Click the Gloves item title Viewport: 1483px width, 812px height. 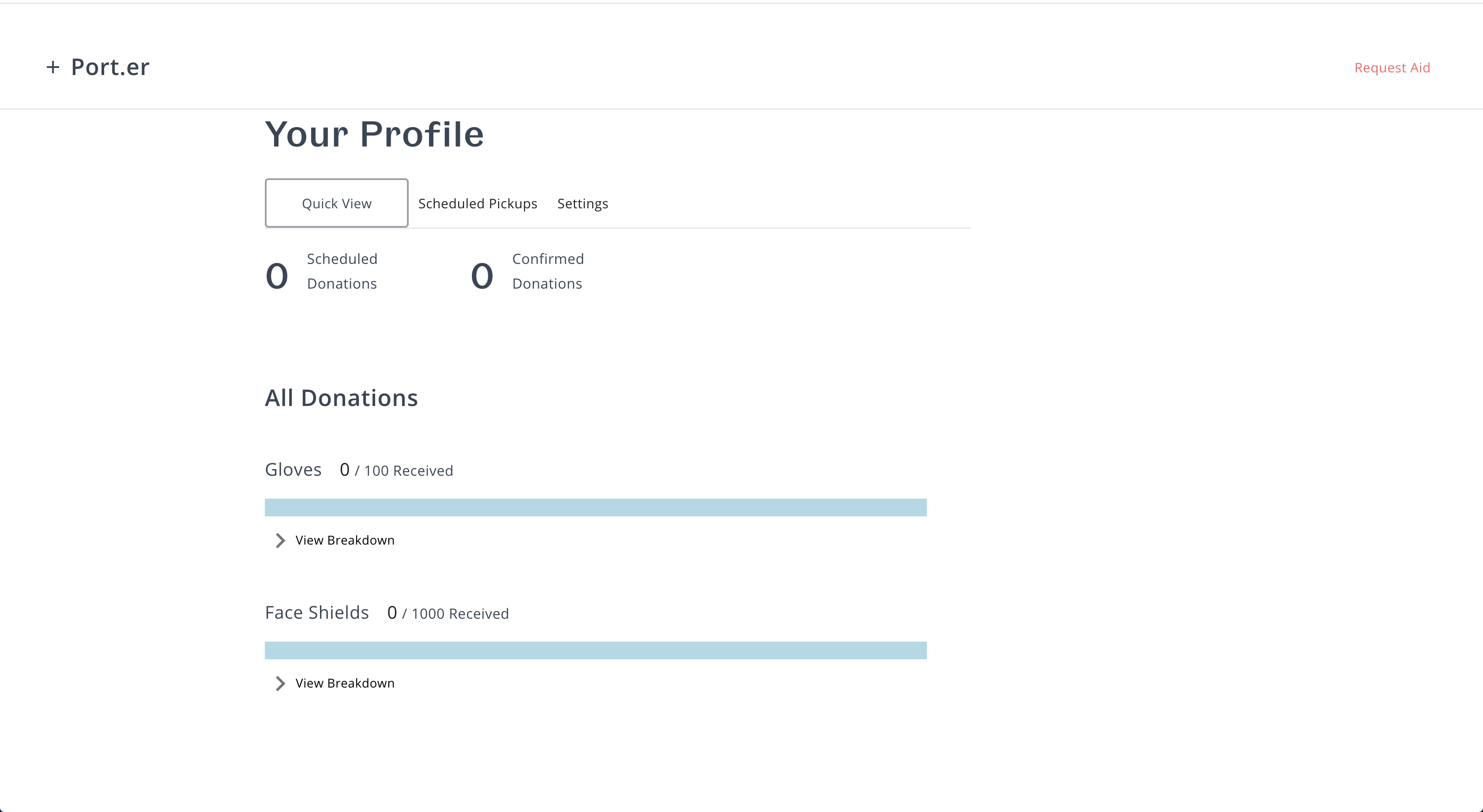point(293,470)
